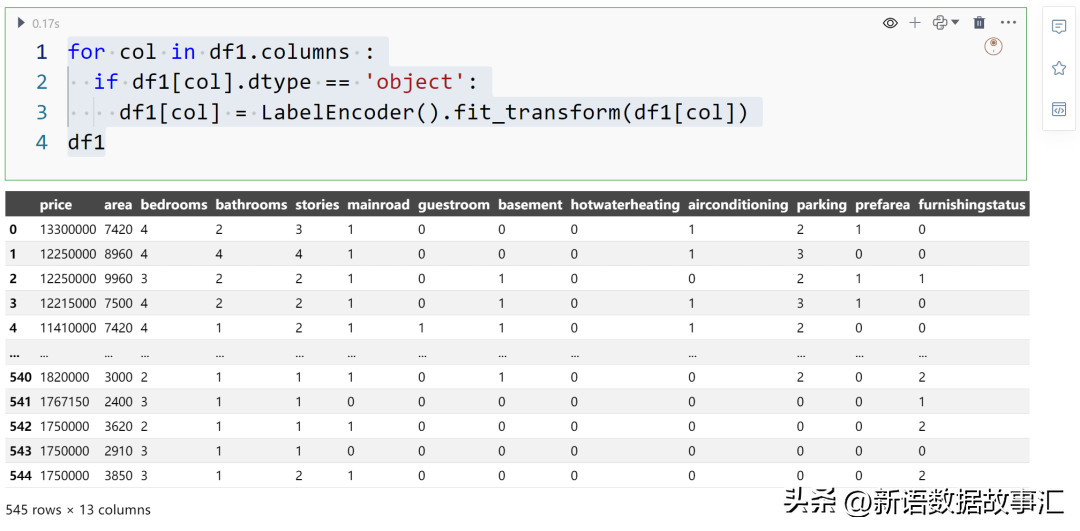This screenshot has height=531, width=1080.
Task: Toggle cell visibility with the eye icon
Action: click(x=890, y=23)
